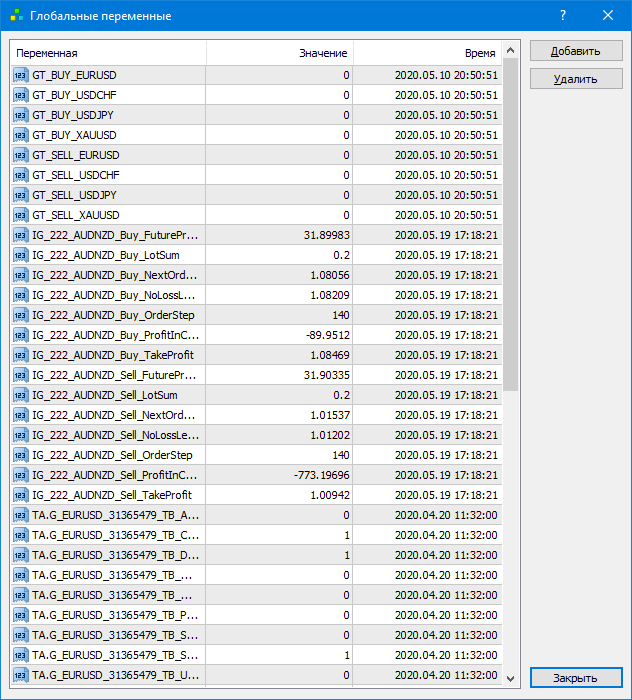Click the icon beside GT_BUY_XAUUSD
The height and width of the screenshot is (700, 632).
[21, 135]
